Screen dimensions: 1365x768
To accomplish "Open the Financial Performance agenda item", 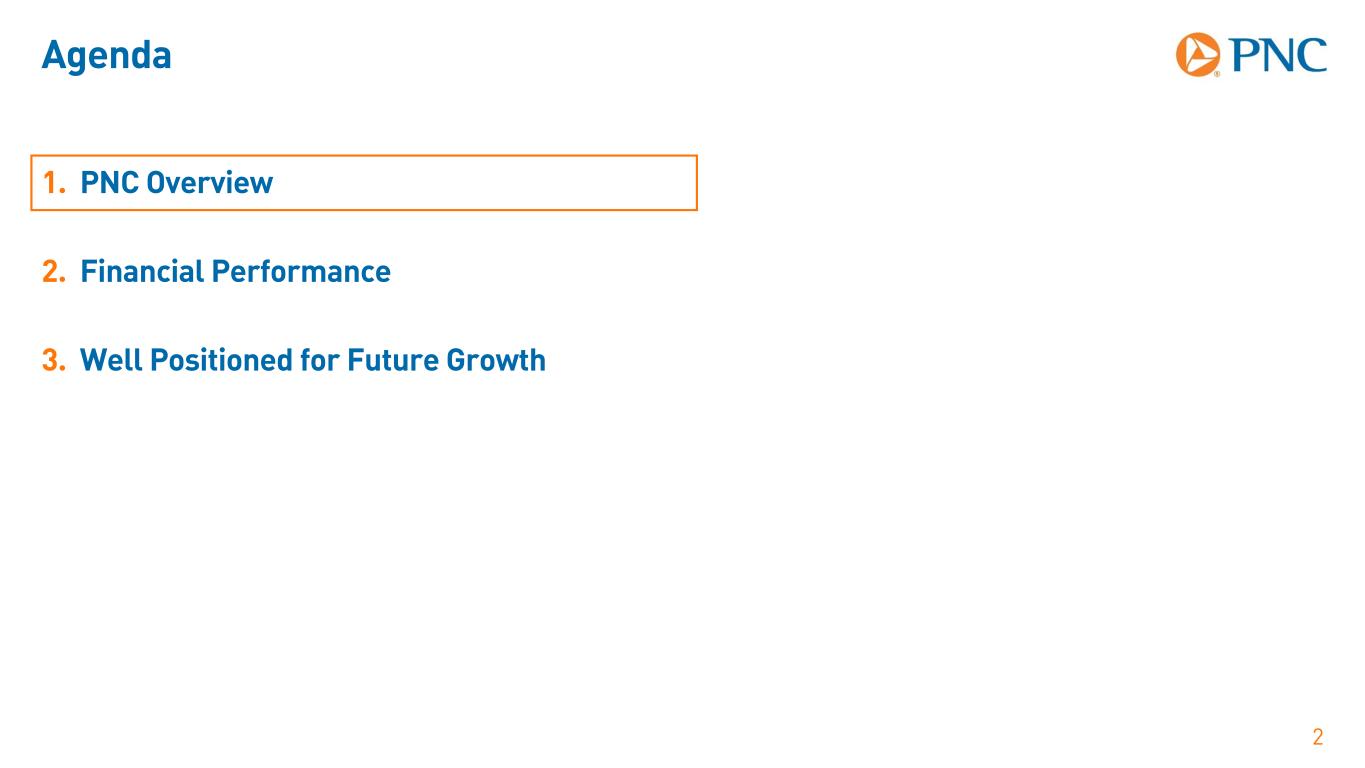I will coord(235,271).
